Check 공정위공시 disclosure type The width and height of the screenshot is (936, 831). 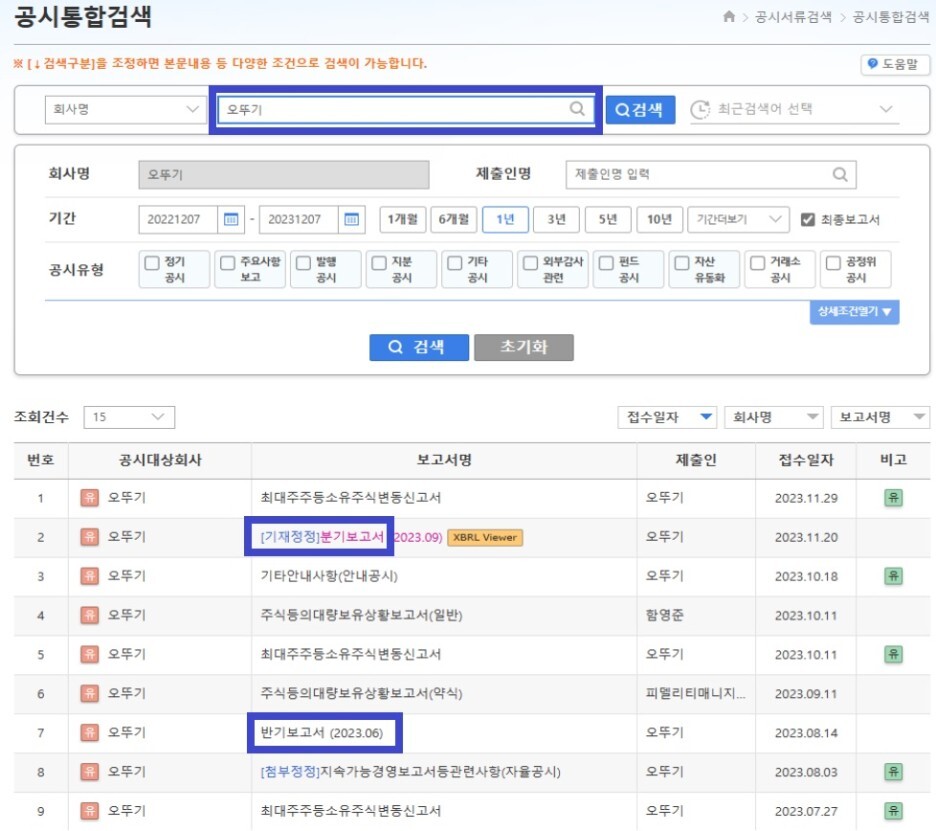tap(833, 263)
